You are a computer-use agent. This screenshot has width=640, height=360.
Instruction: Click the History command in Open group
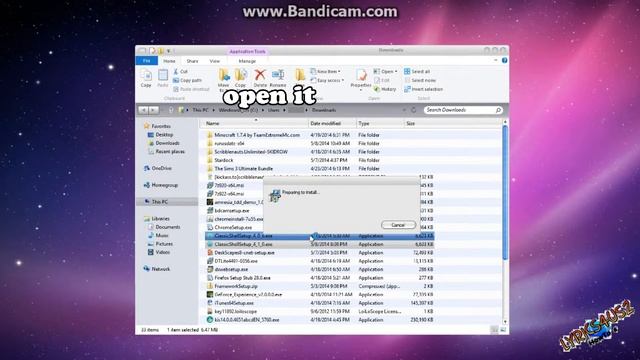coord(385,89)
